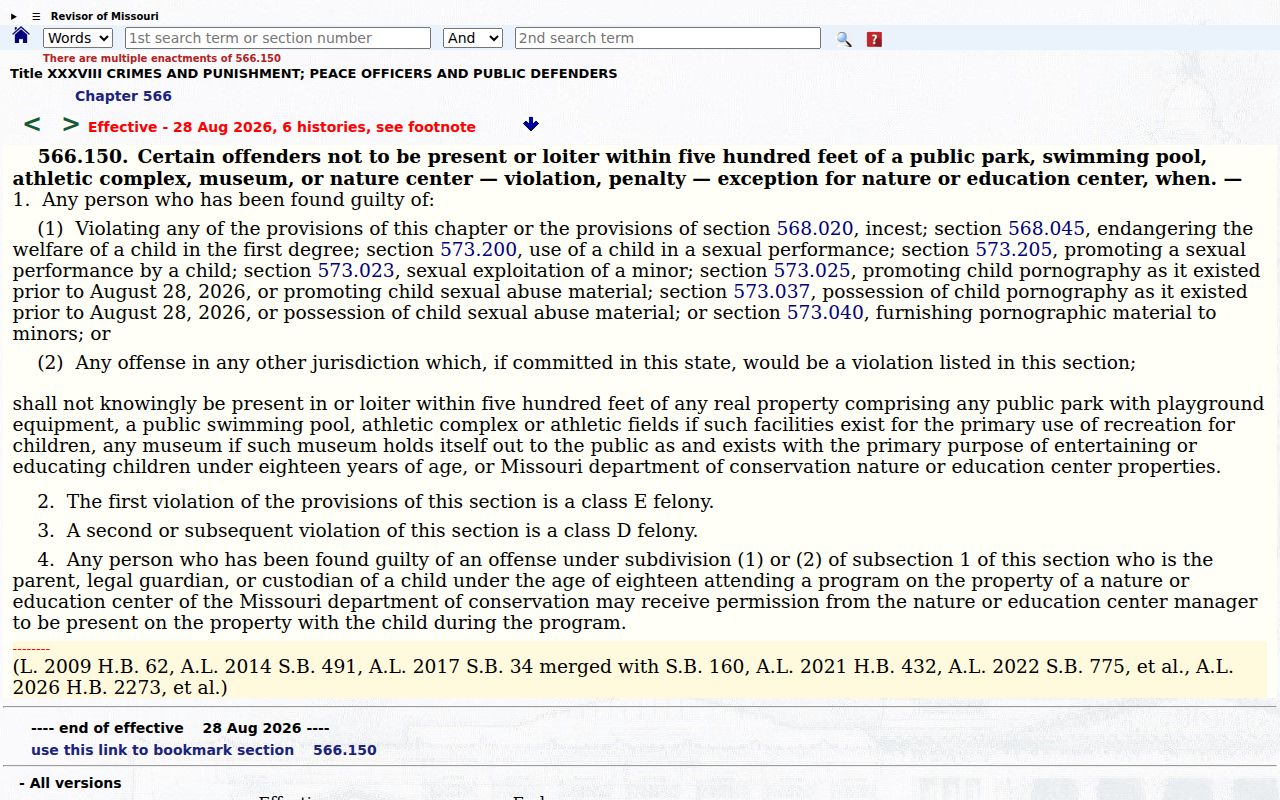Click '---- end of effective 28 Aug 2026 ----' text
The width and height of the screenshot is (1280, 800).
coord(180,728)
